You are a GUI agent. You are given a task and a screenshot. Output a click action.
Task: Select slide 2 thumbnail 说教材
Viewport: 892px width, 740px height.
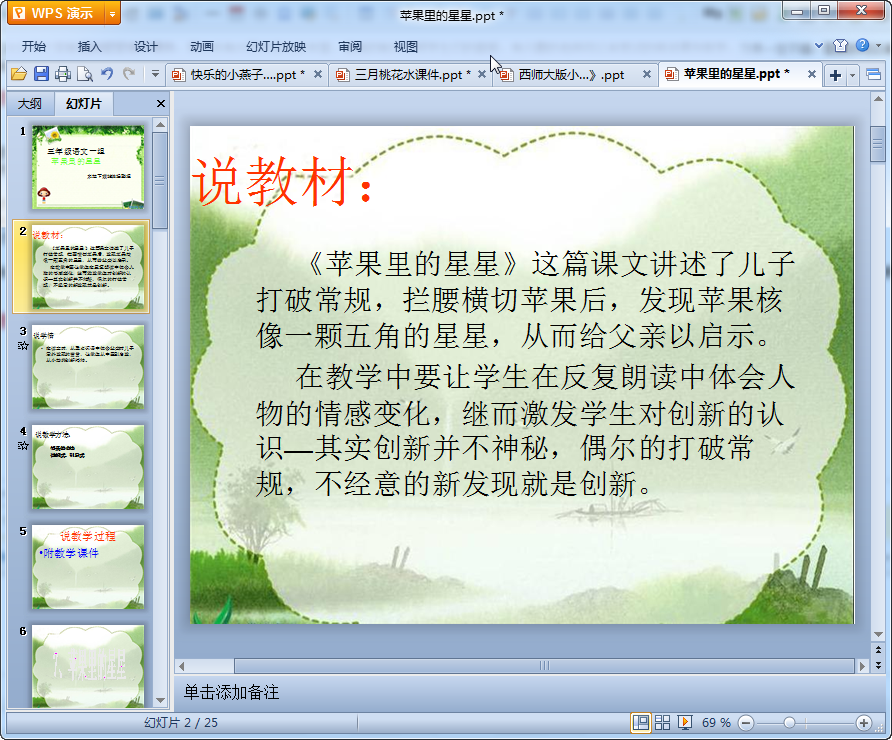[x=88, y=267]
